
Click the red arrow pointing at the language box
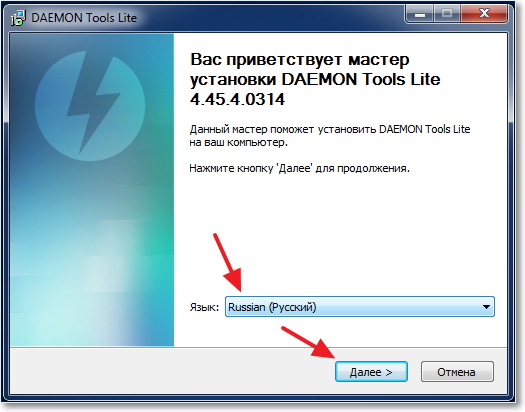point(228,262)
